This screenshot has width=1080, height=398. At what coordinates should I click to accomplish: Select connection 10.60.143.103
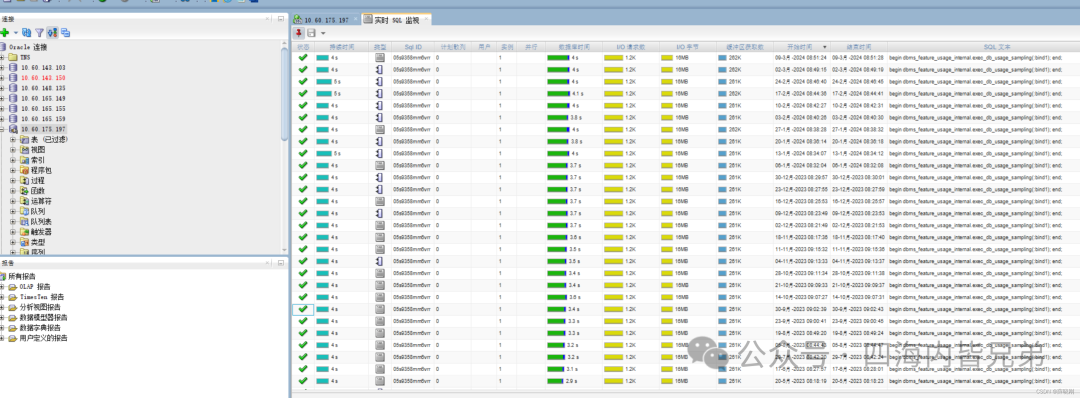[43, 67]
